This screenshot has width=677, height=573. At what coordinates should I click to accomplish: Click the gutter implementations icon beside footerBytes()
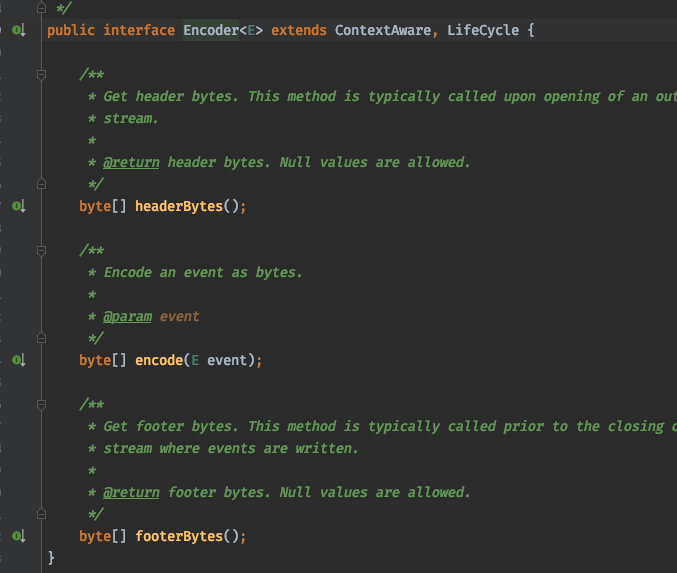(19, 536)
